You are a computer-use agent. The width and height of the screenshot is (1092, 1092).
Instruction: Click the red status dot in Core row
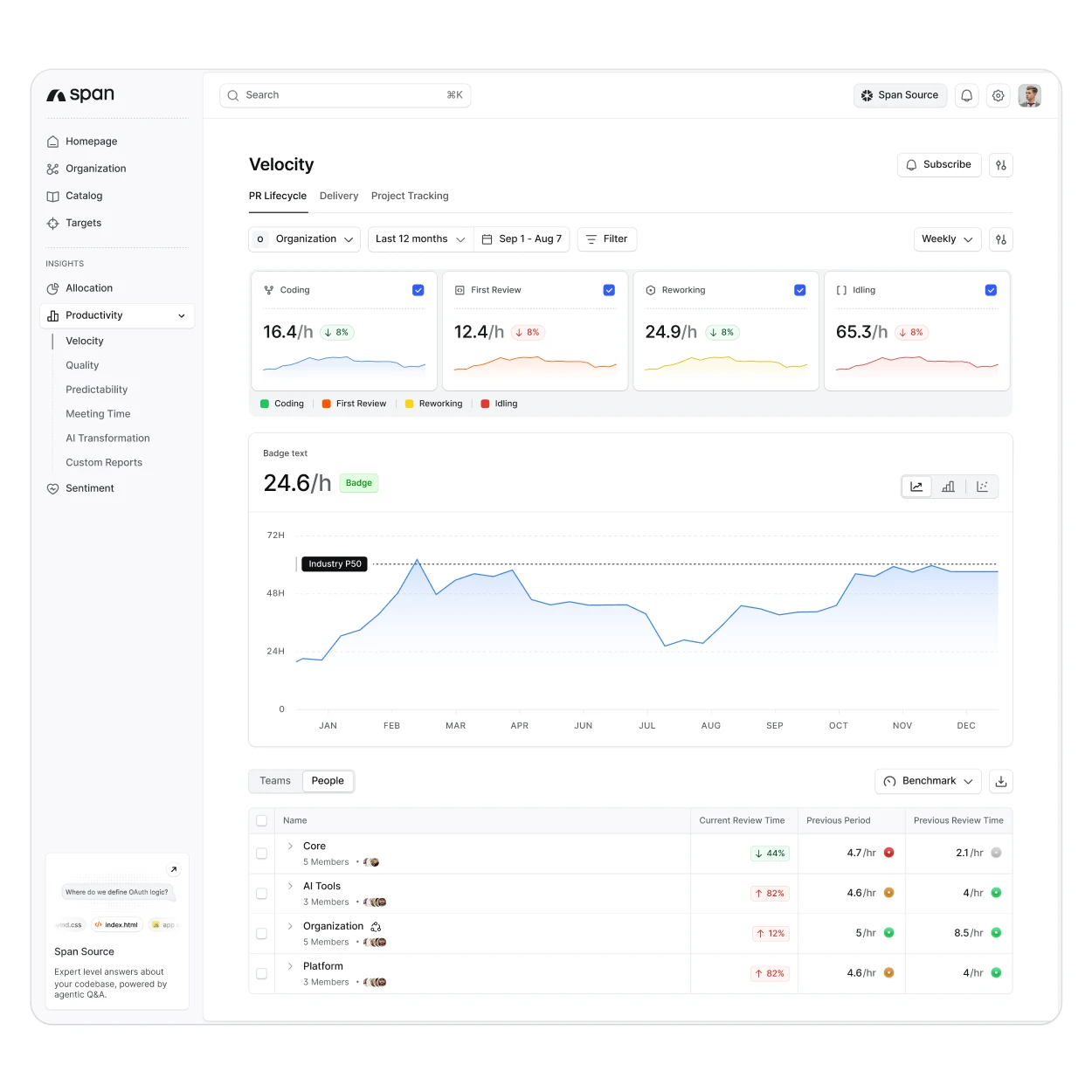pyautogui.click(x=888, y=853)
